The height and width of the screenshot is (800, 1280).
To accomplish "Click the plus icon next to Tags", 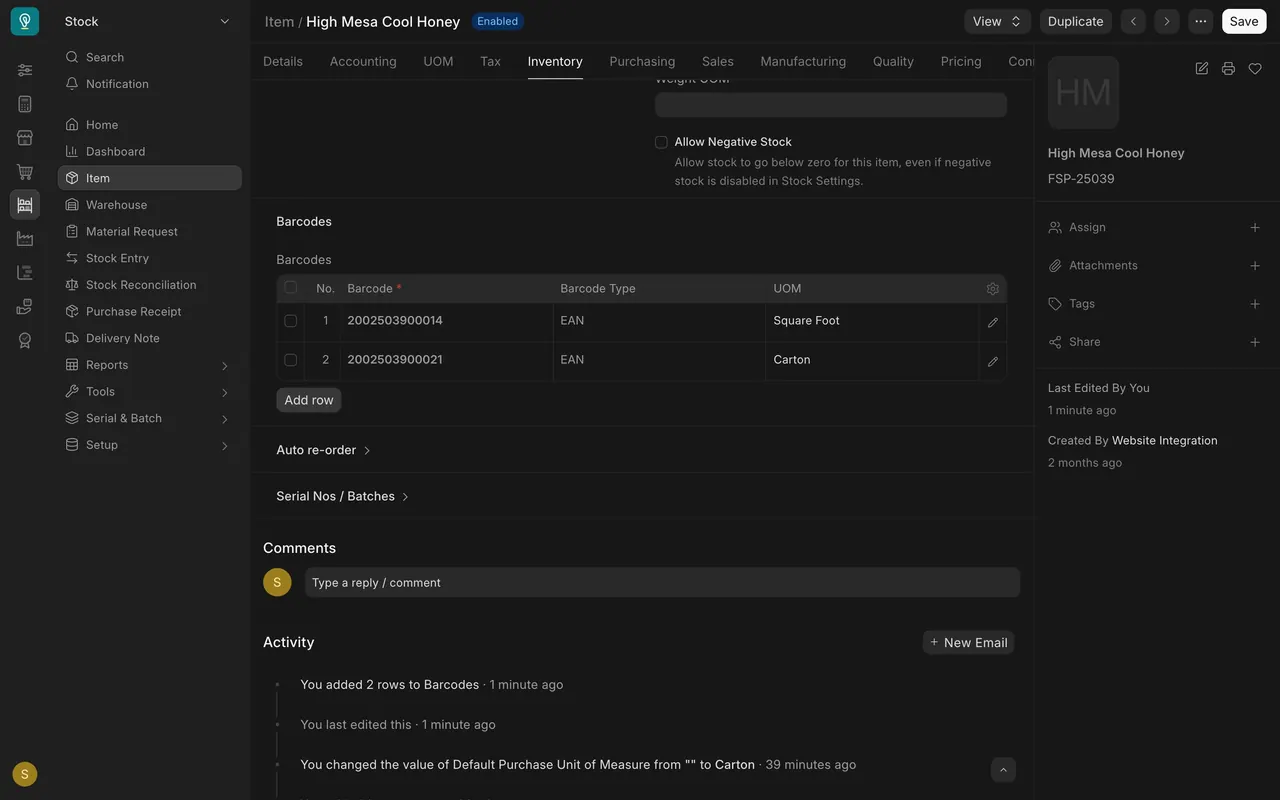I will coord(1255,304).
